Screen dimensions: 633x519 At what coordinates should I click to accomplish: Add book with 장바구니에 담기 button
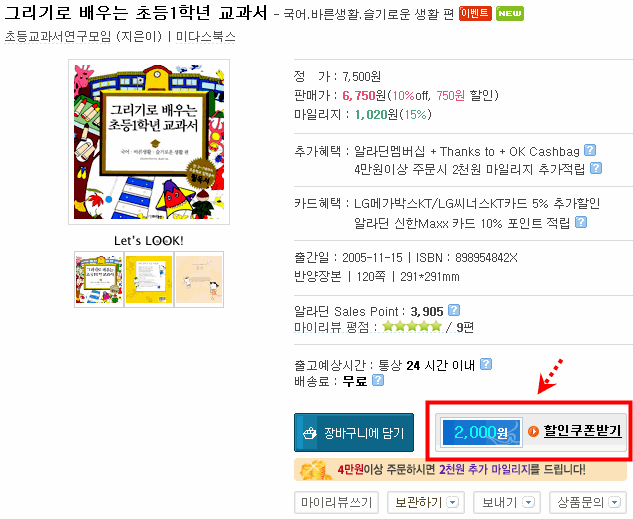point(354,433)
